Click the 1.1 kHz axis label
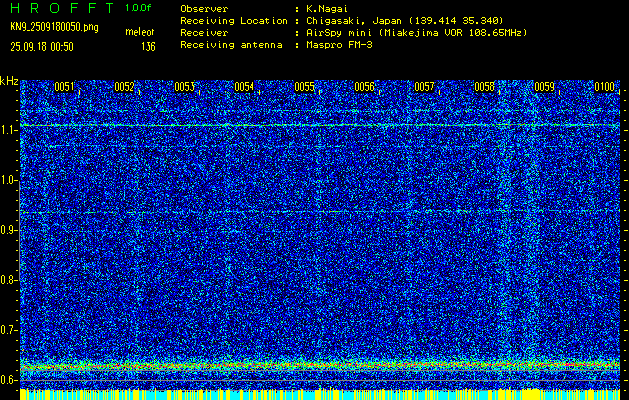Image resolution: width=629 pixels, height=400 pixels. [x=7, y=130]
